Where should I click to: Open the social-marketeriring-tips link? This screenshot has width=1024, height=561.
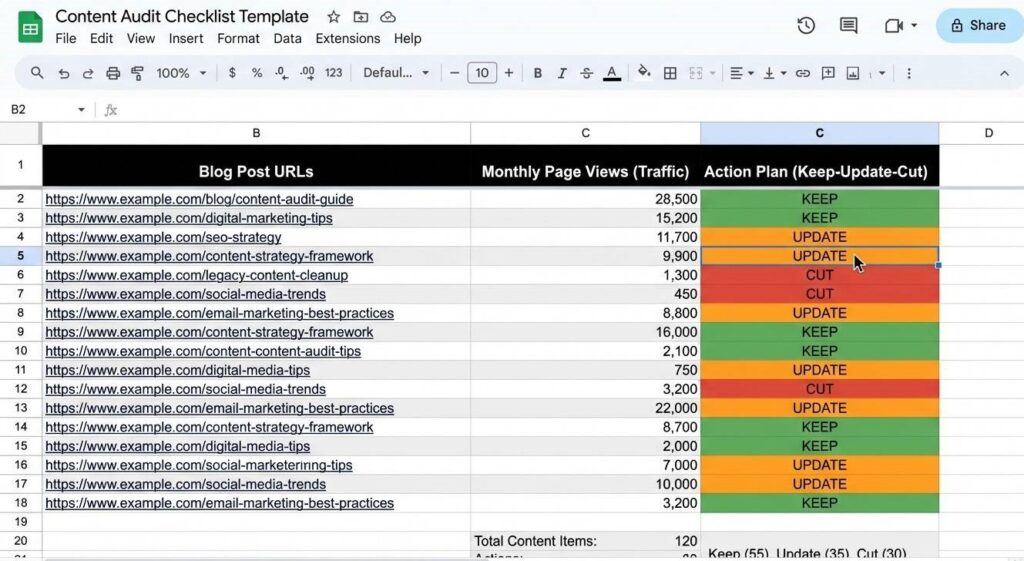(x=199, y=465)
